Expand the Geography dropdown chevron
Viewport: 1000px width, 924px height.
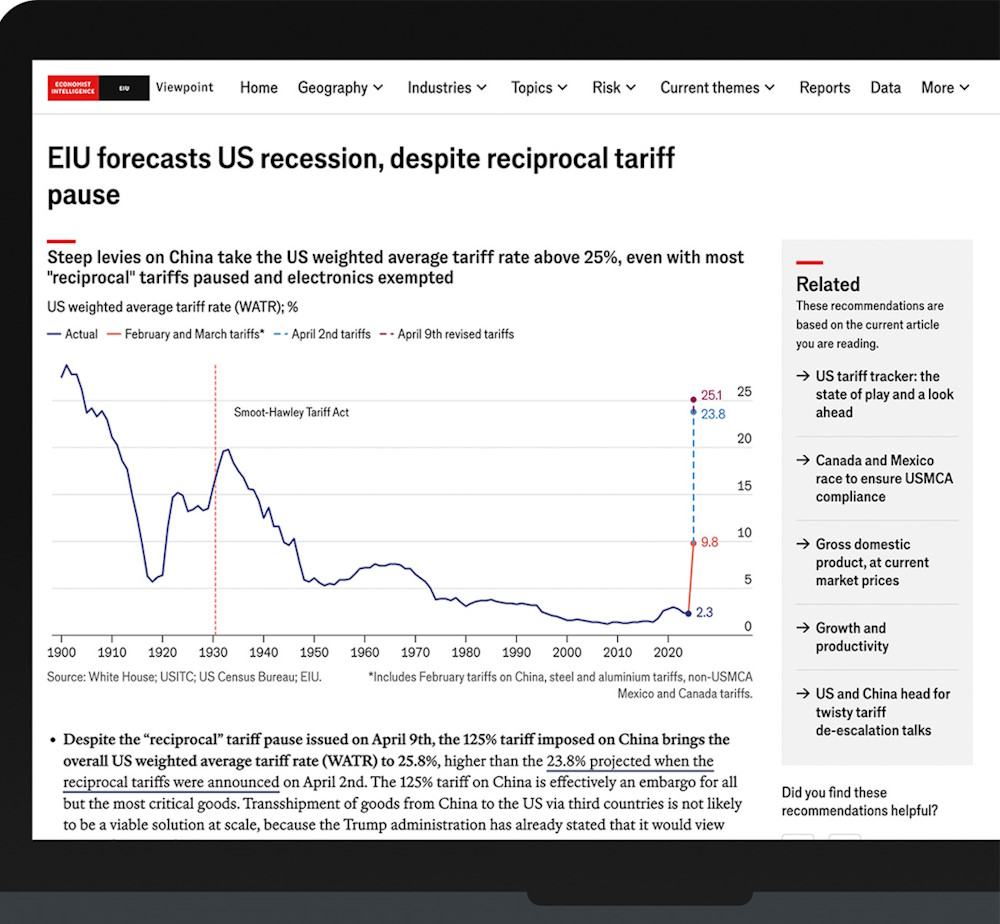coord(378,88)
